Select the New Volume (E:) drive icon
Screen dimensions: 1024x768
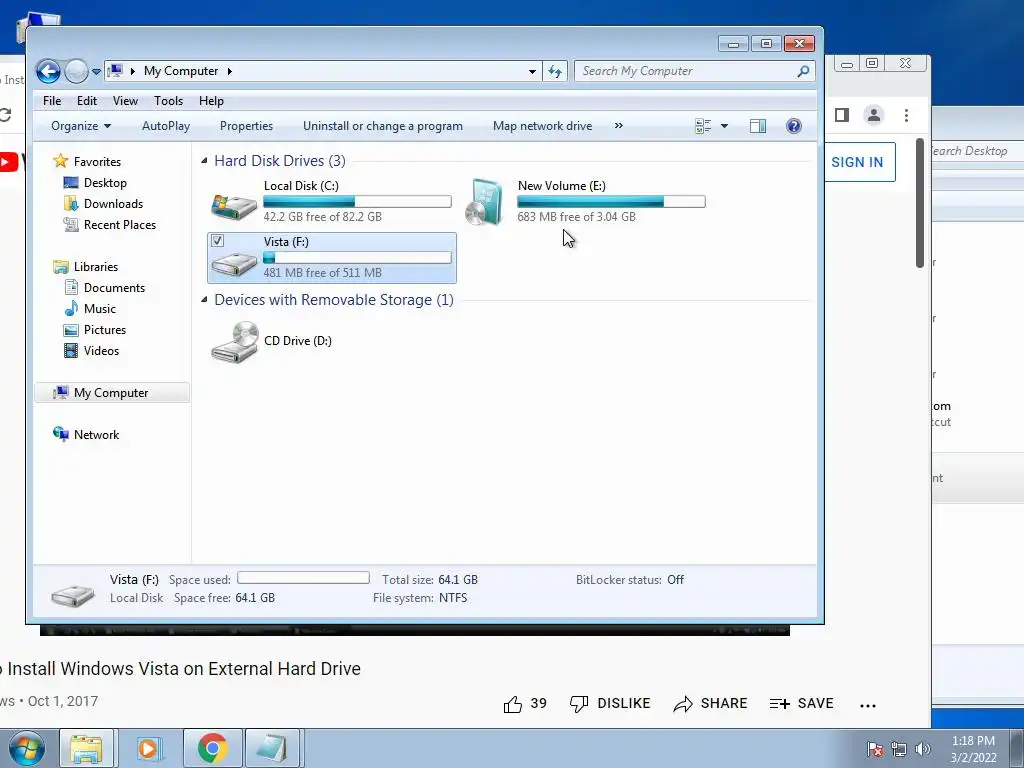coord(484,201)
